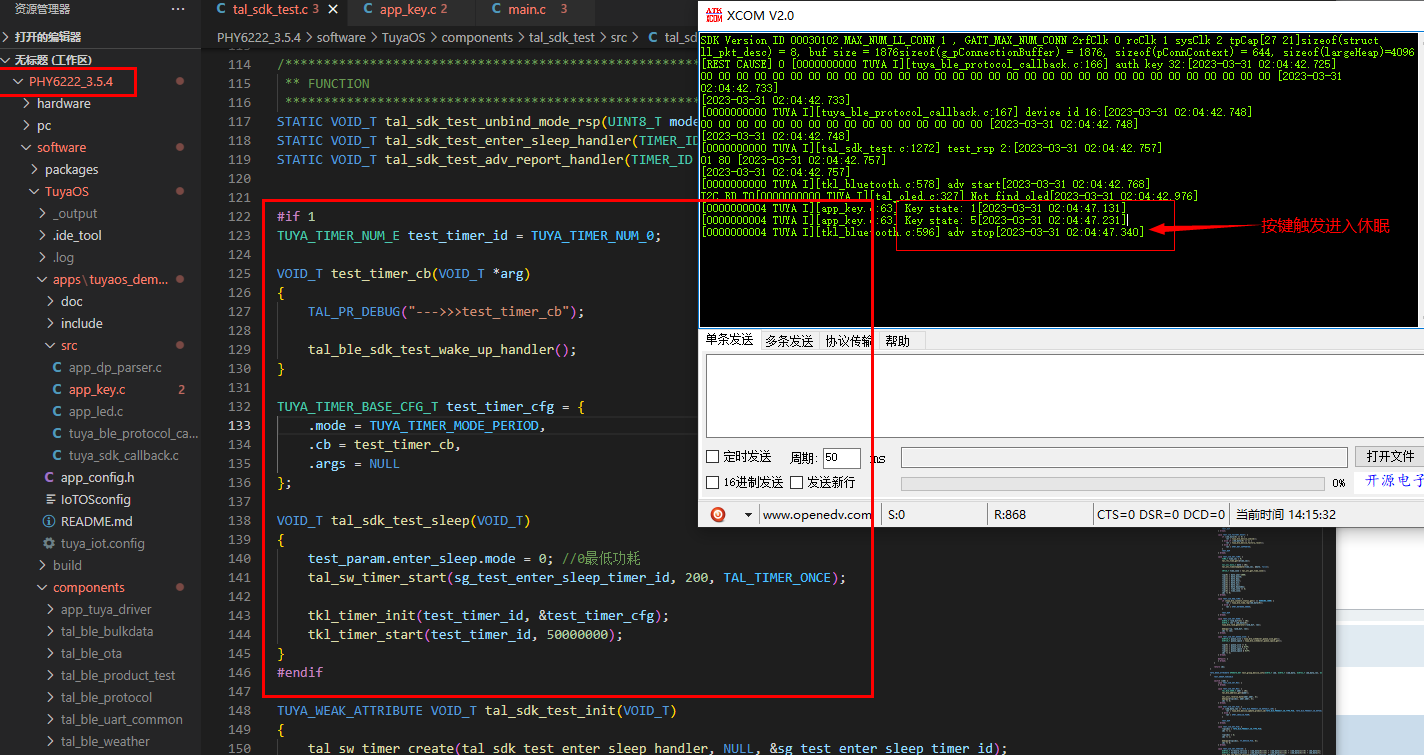1424x755 pixels.
Task: Collapse the TuyaOS folder
Action: (x=34, y=191)
